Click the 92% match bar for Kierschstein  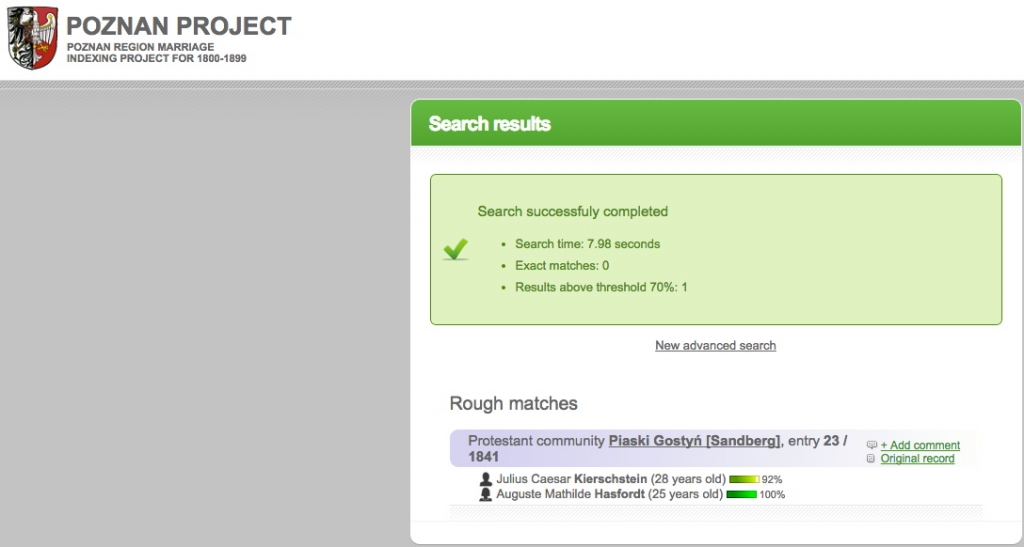(744, 480)
